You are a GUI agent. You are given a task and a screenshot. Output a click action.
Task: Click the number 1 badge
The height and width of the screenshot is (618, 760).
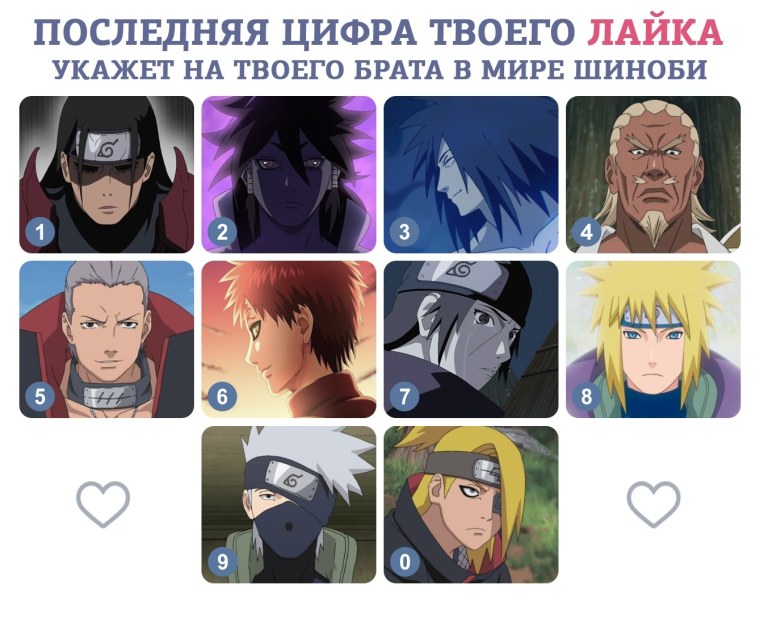tap(40, 232)
